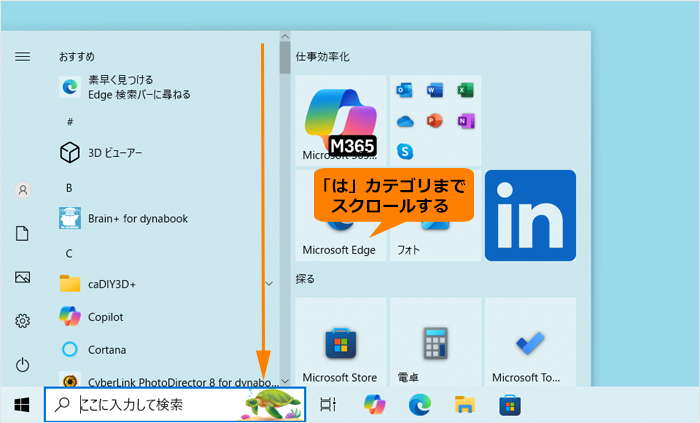This screenshot has width=700, height=423.
Task: Launch CyberLink PhotoDirector 8 for dynabook
Action: click(x=169, y=382)
